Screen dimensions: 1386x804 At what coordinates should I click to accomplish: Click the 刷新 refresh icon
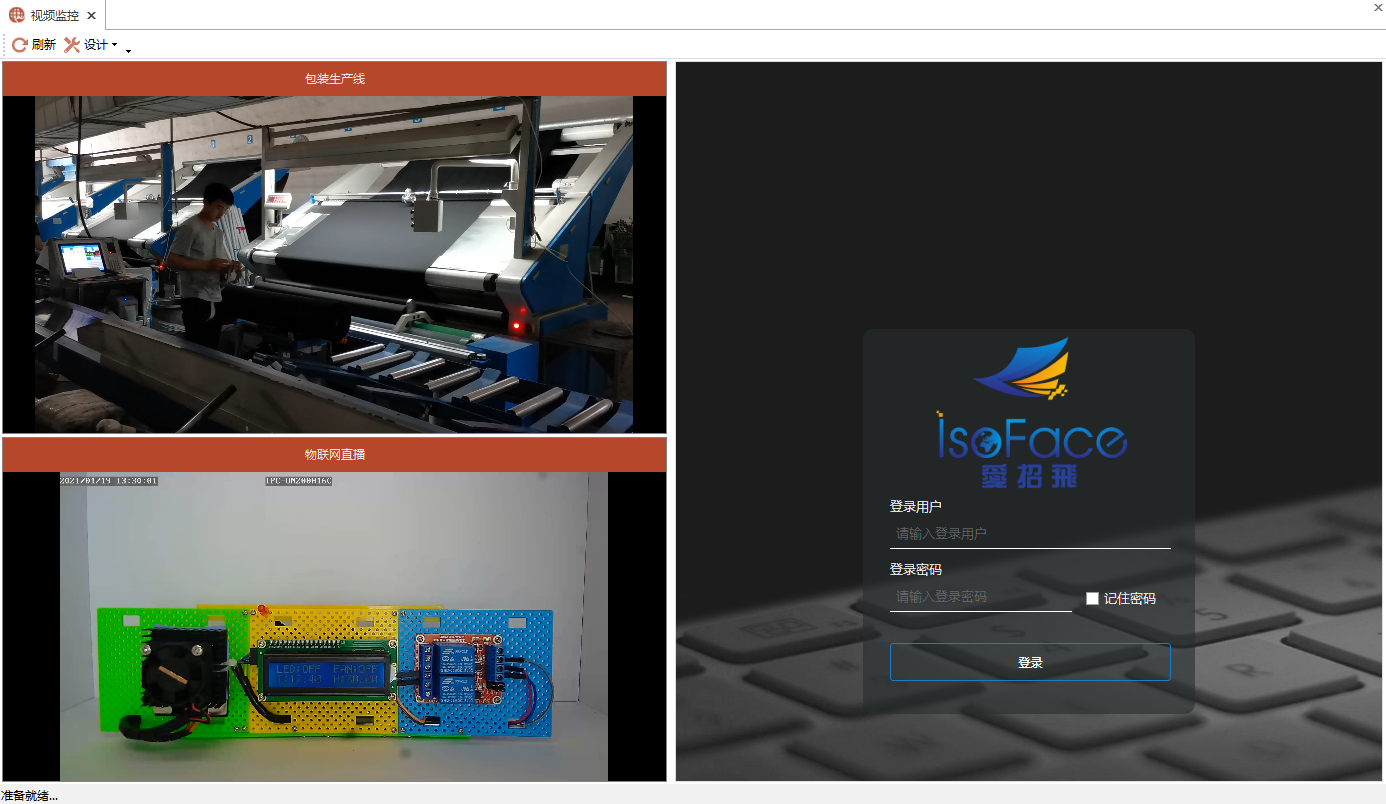click(19, 45)
